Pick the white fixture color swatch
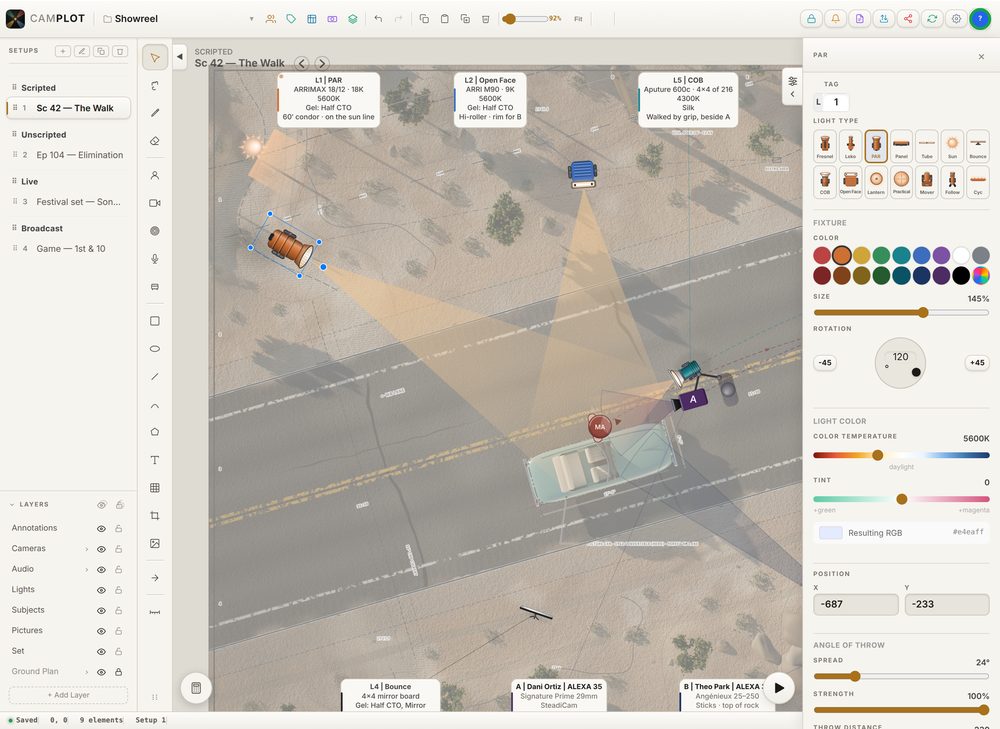This screenshot has width=1000, height=729. [x=961, y=255]
